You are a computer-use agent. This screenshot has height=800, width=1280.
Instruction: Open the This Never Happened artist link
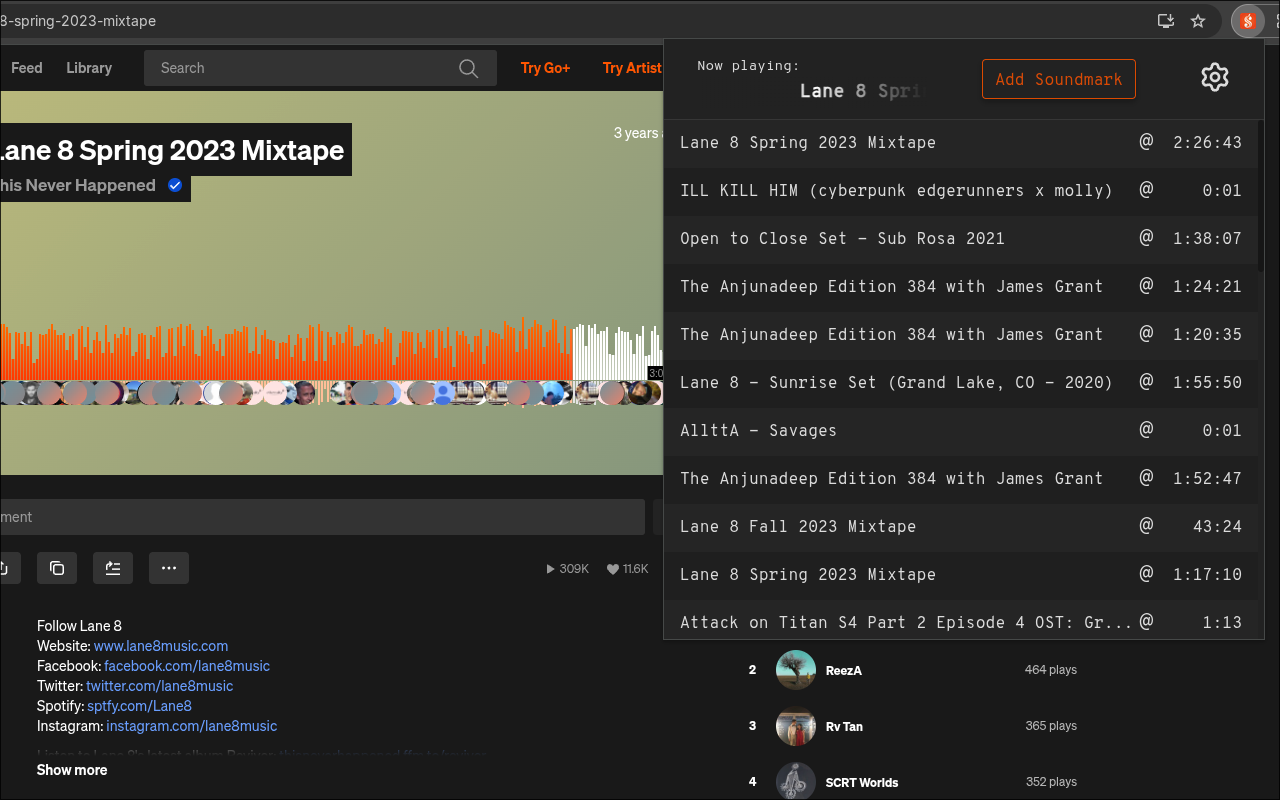[78, 185]
